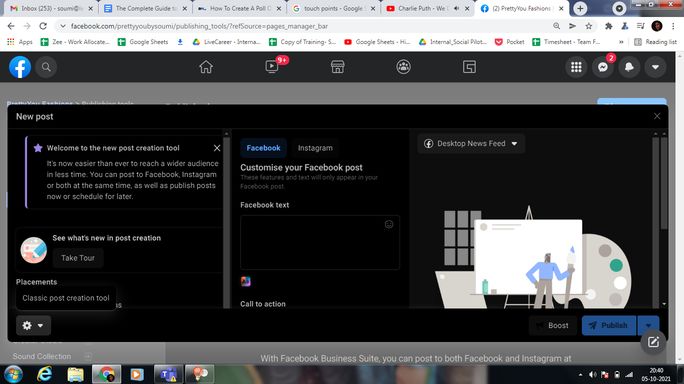Screen dimensions: 684x384
Task: Open the Gaming icon in the top bar
Action: [469, 67]
